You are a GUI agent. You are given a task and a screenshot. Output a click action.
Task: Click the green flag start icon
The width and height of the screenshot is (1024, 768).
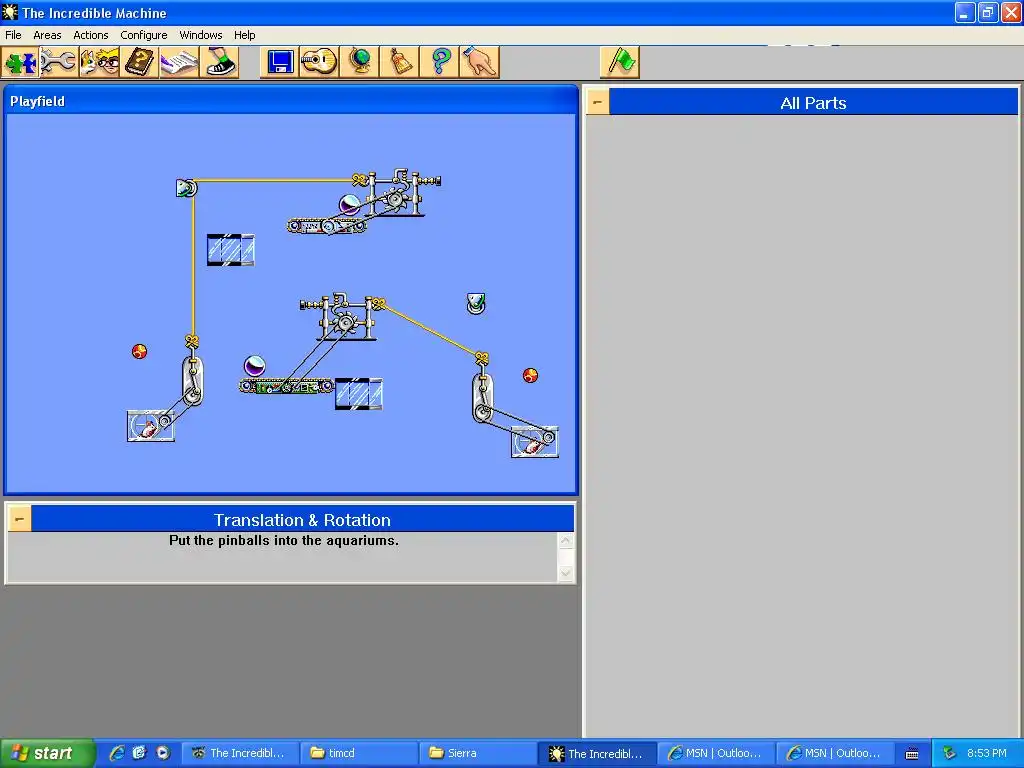point(620,63)
